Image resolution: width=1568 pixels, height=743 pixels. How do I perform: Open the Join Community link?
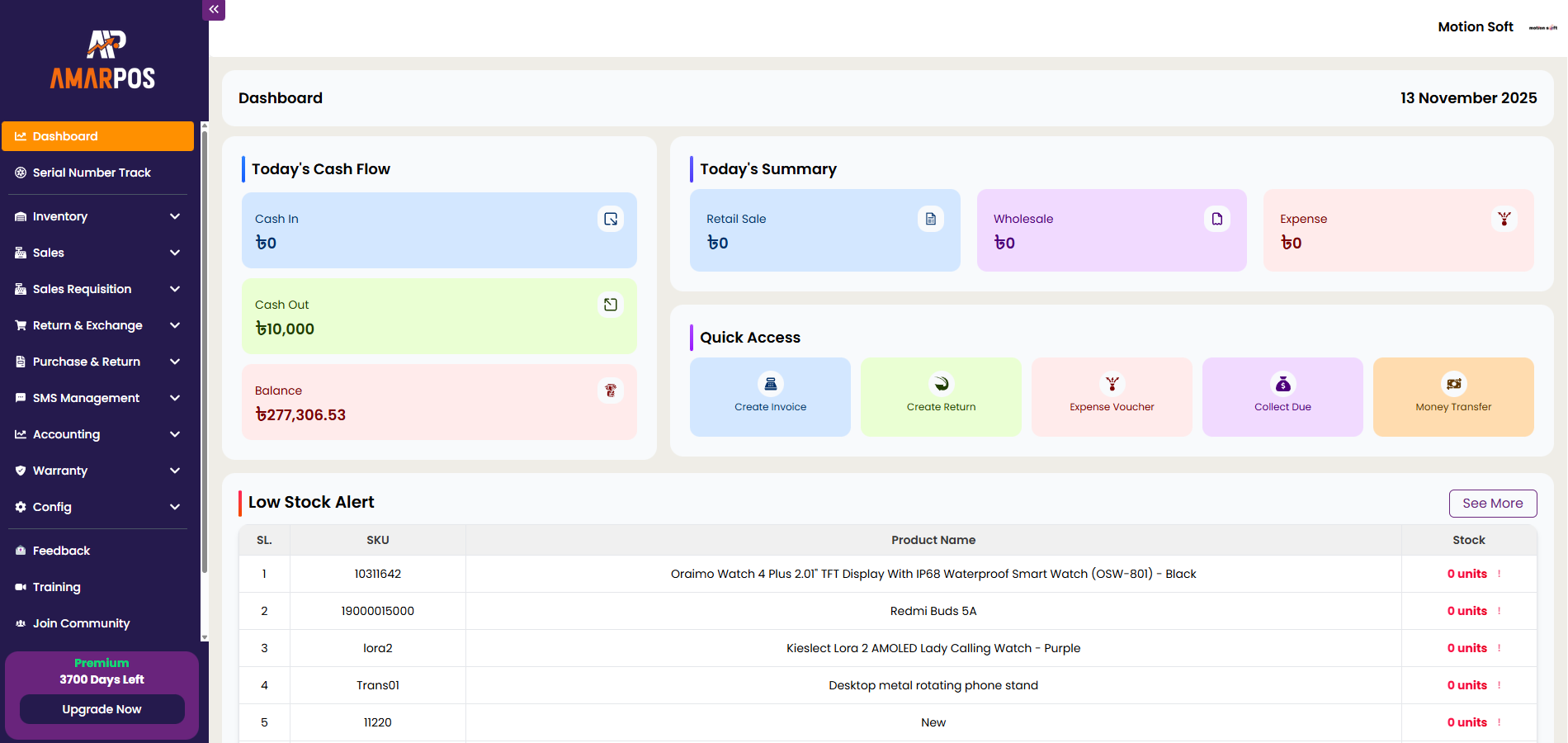(81, 623)
